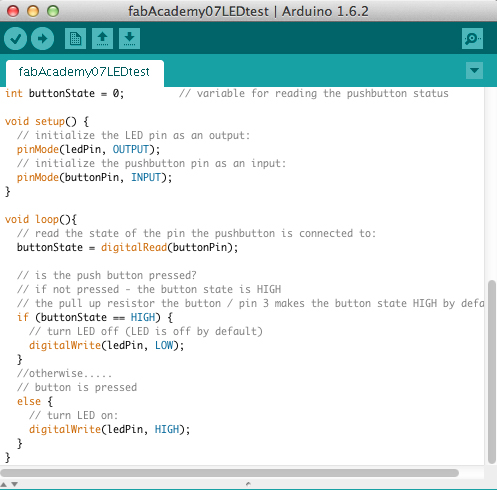Click comment '// variable for reading the pushbutton status'
This screenshot has width=497, height=490.
[x=314, y=93]
